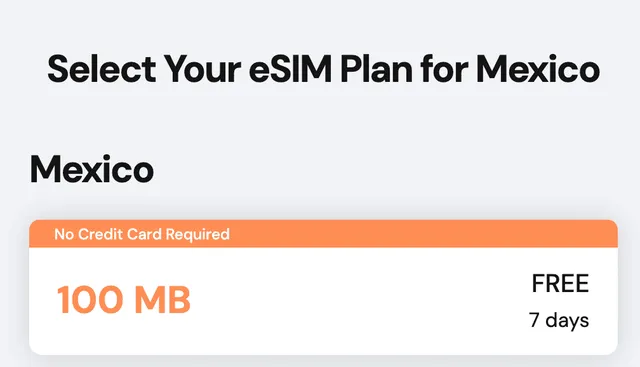Click the word Plan in page title
Image resolution: width=640 pixels, height=367 pixels.
coord(376,69)
